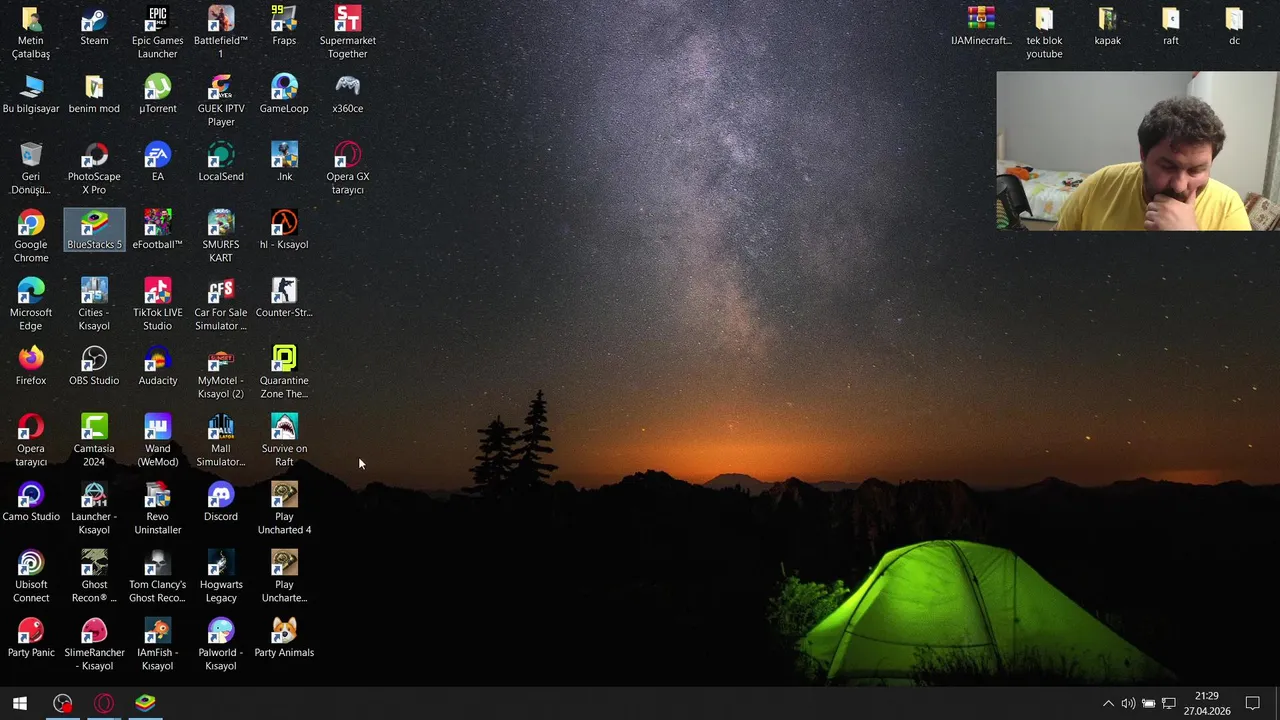This screenshot has width=1280, height=720.
Task: Open Counter-Strike shortcut icon
Action: (284, 298)
